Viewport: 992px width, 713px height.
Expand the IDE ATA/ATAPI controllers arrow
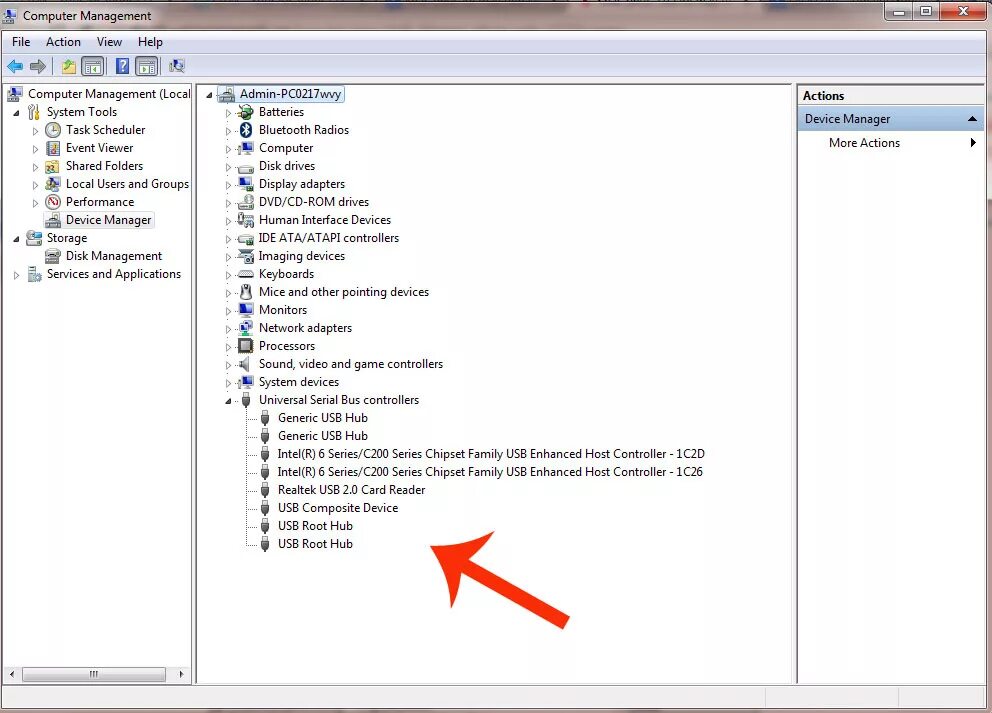(x=228, y=239)
